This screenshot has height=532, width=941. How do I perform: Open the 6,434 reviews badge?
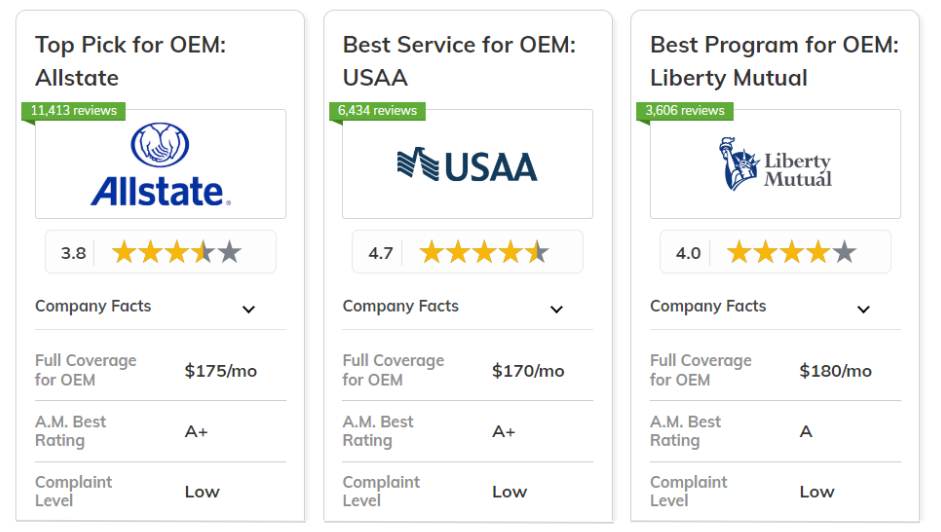pos(377,111)
